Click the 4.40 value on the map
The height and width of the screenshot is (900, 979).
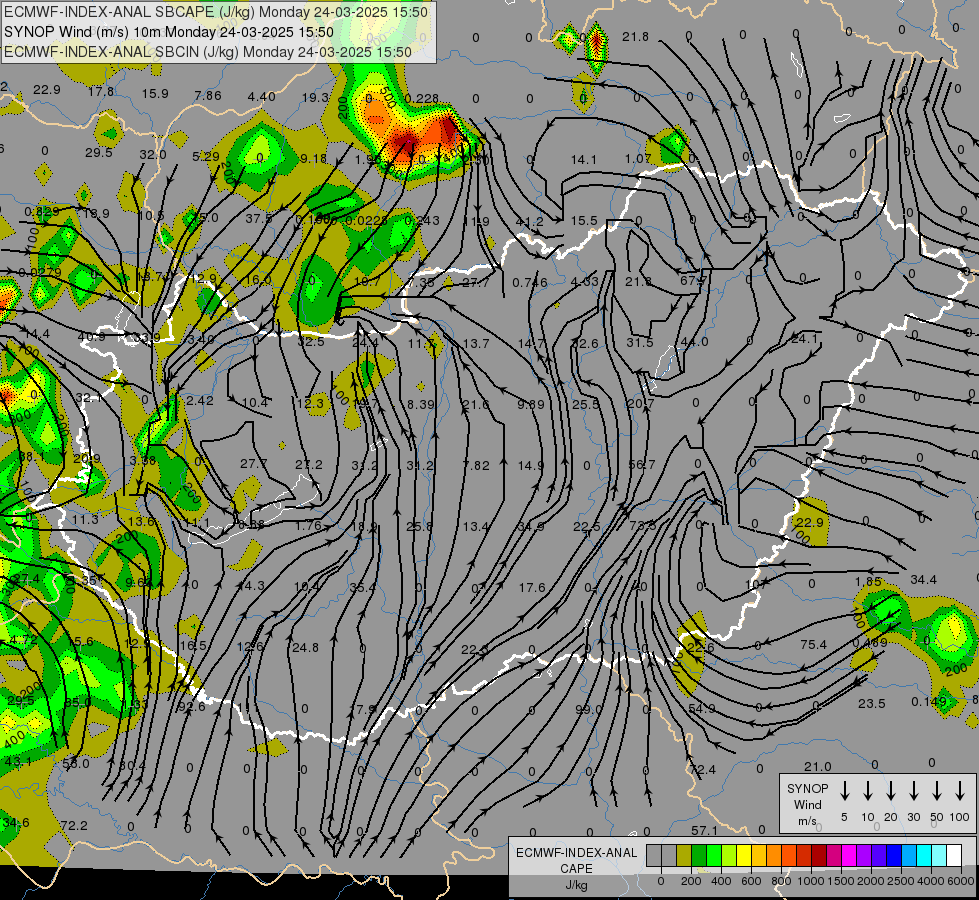(262, 97)
